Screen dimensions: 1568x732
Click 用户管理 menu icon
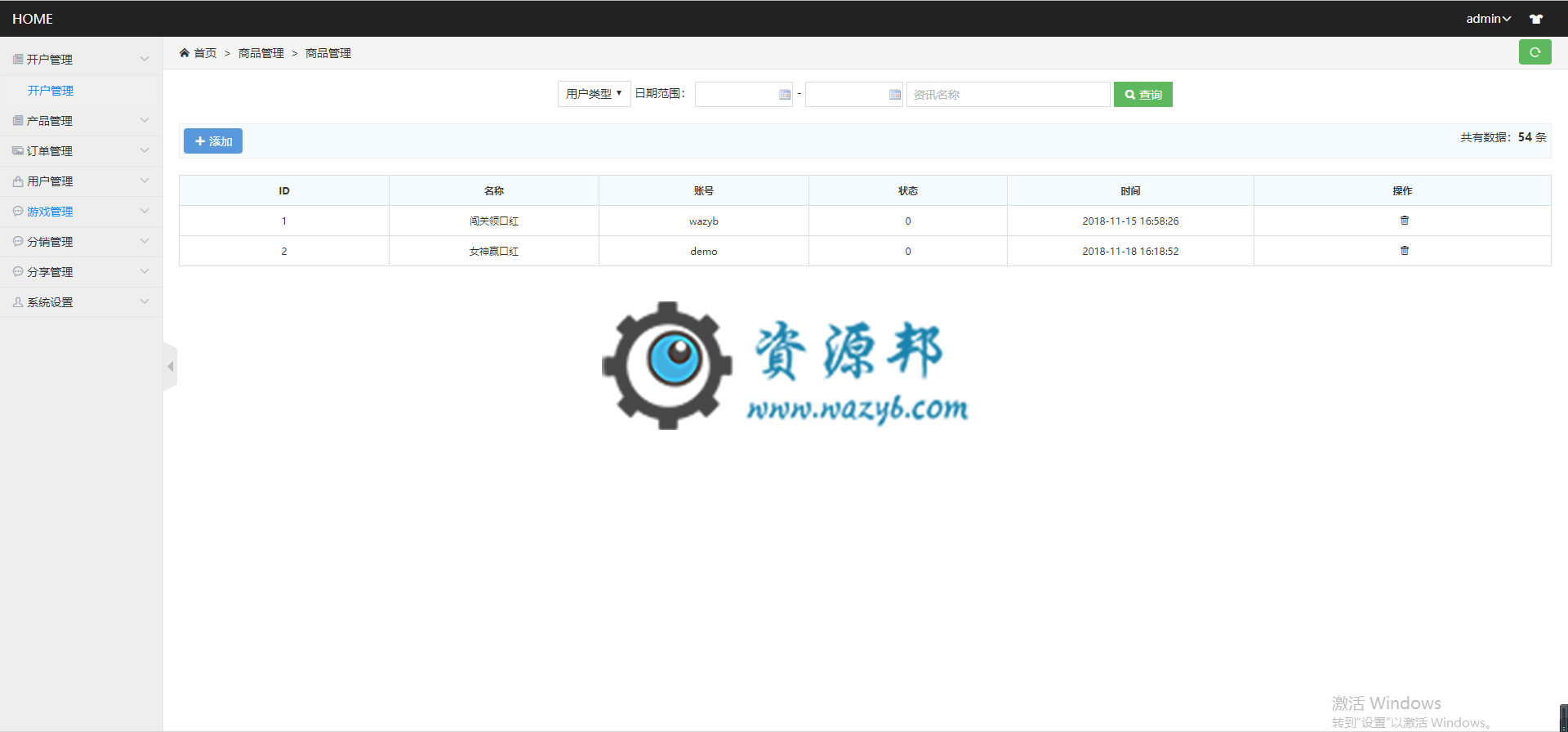[18, 181]
